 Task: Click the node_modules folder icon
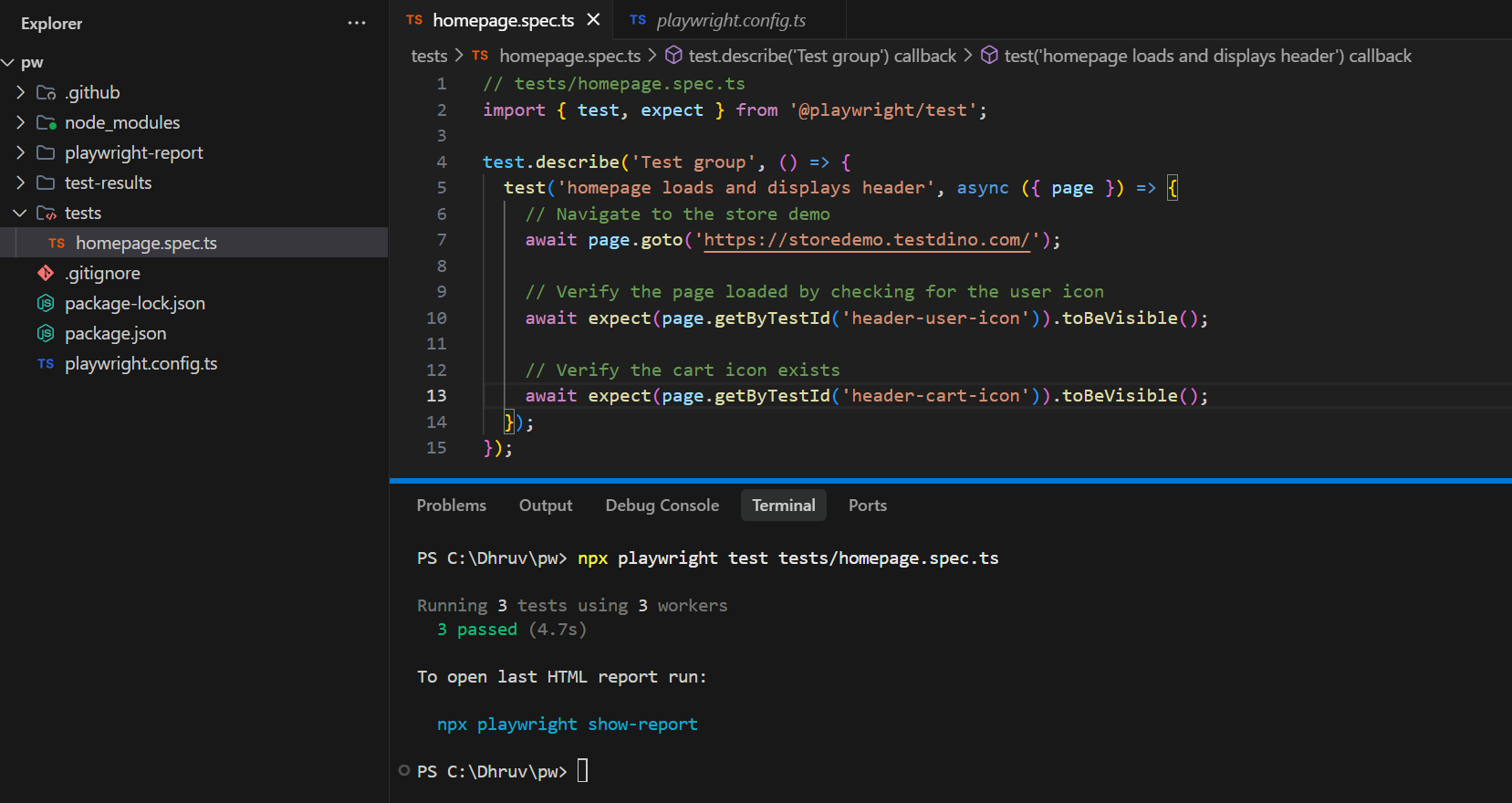tap(46, 122)
